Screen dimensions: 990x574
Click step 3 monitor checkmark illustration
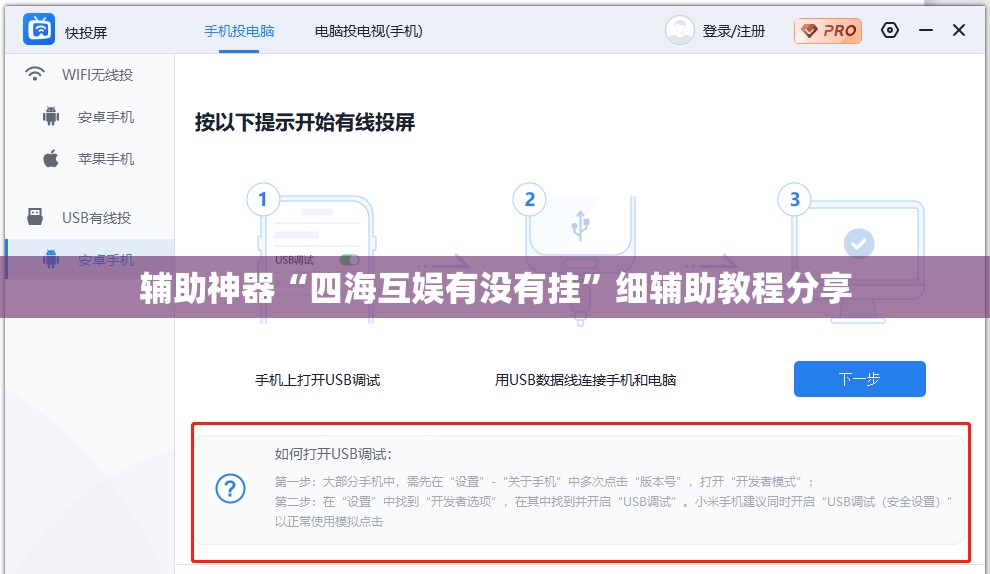[852, 253]
